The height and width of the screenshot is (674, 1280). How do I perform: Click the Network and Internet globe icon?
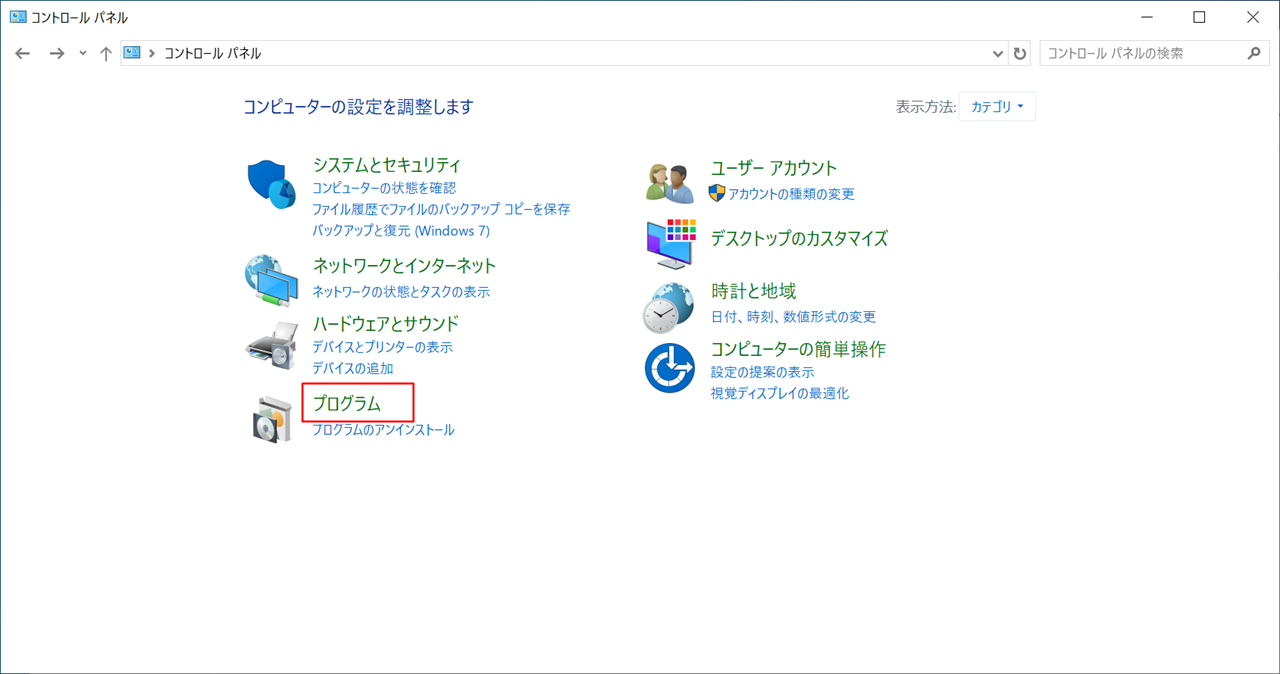click(x=271, y=280)
